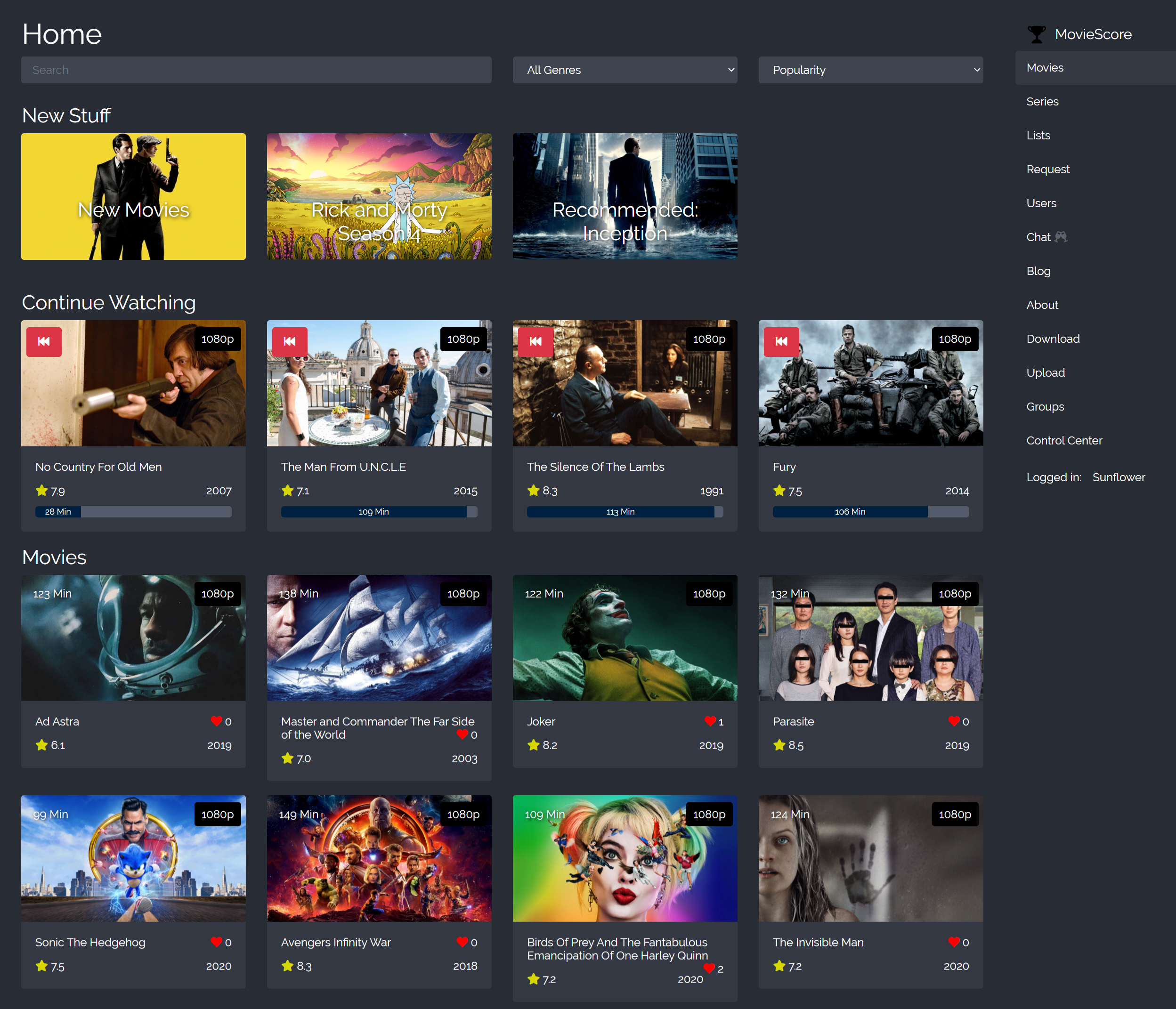Open the Recommended: Inception banner
Viewport: 1176px width, 1009px height.
(x=625, y=196)
